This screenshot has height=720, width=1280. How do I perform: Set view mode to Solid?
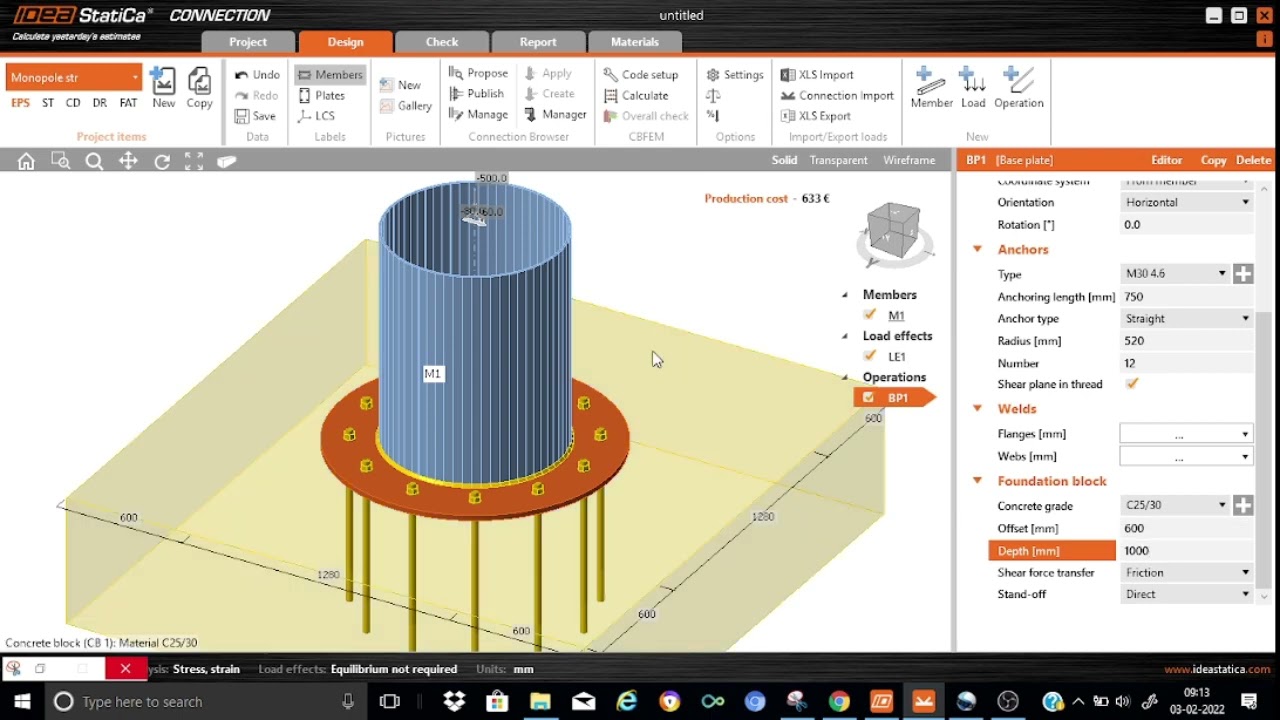[x=784, y=160]
